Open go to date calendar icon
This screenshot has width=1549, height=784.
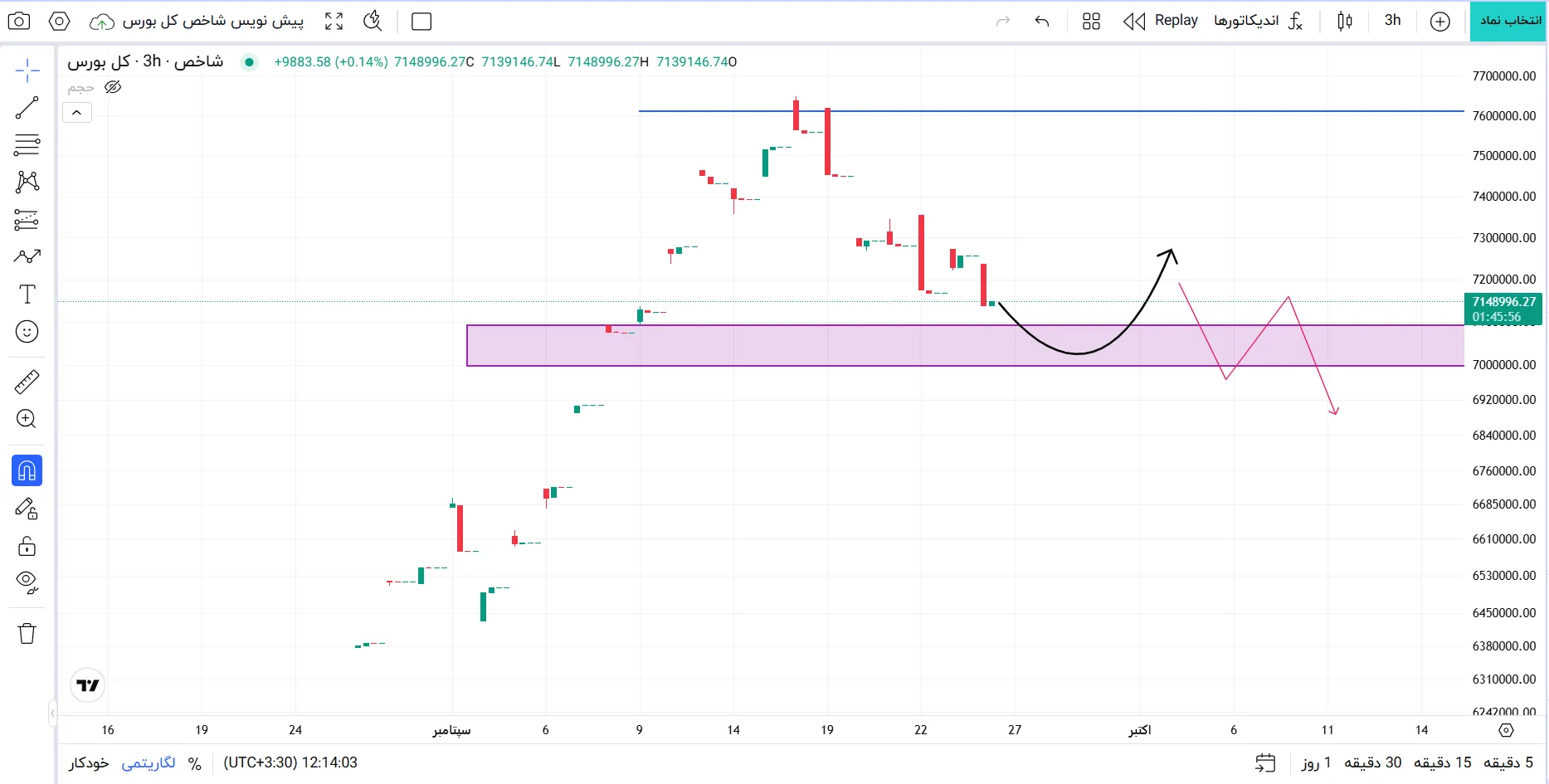pos(1265,763)
